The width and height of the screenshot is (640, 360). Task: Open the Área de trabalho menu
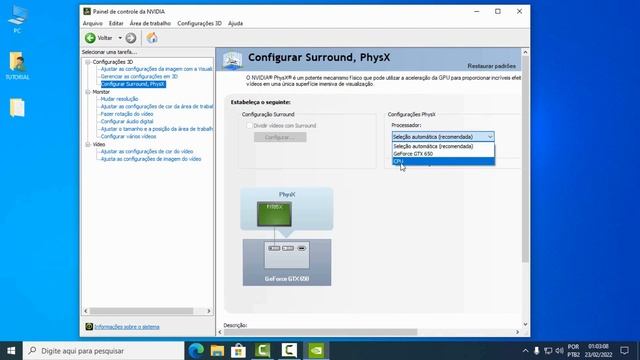150,23
